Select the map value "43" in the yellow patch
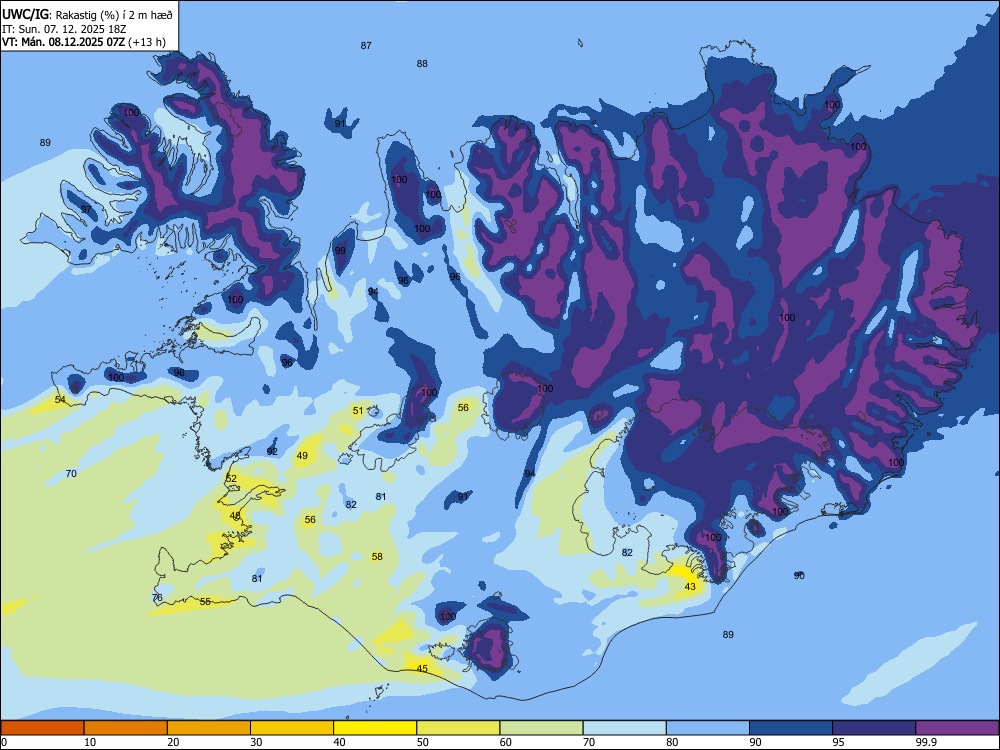The width and height of the screenshot is (1000, 750). [x=690, y=586]
